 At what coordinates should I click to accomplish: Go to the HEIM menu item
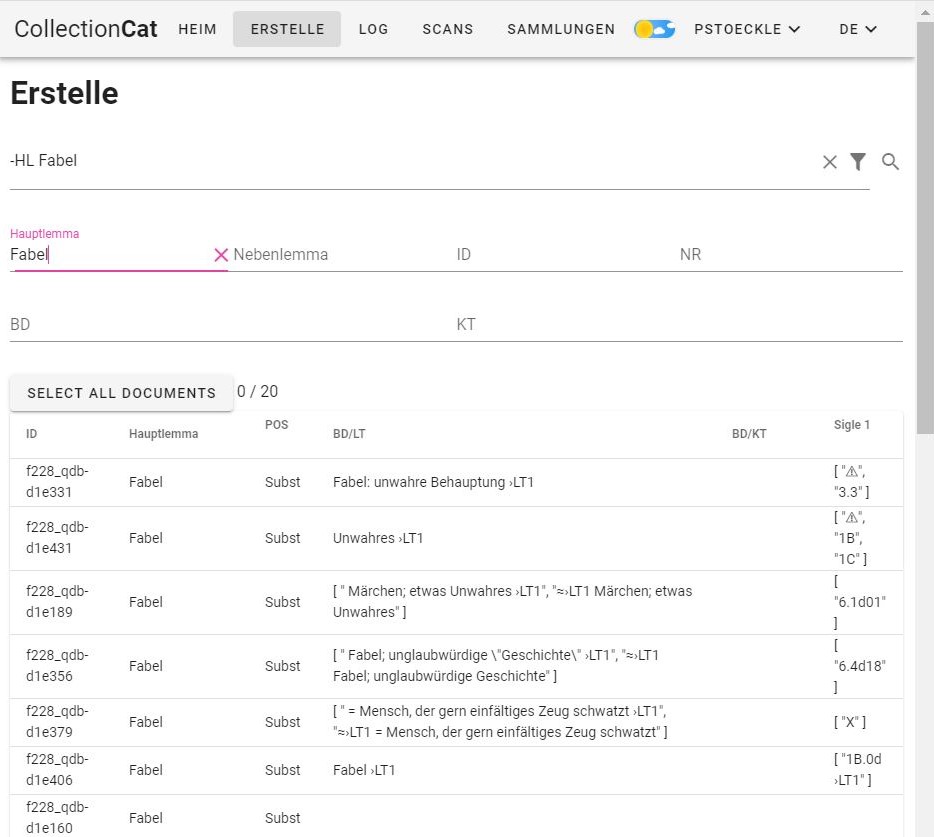(x=197, y=29)
